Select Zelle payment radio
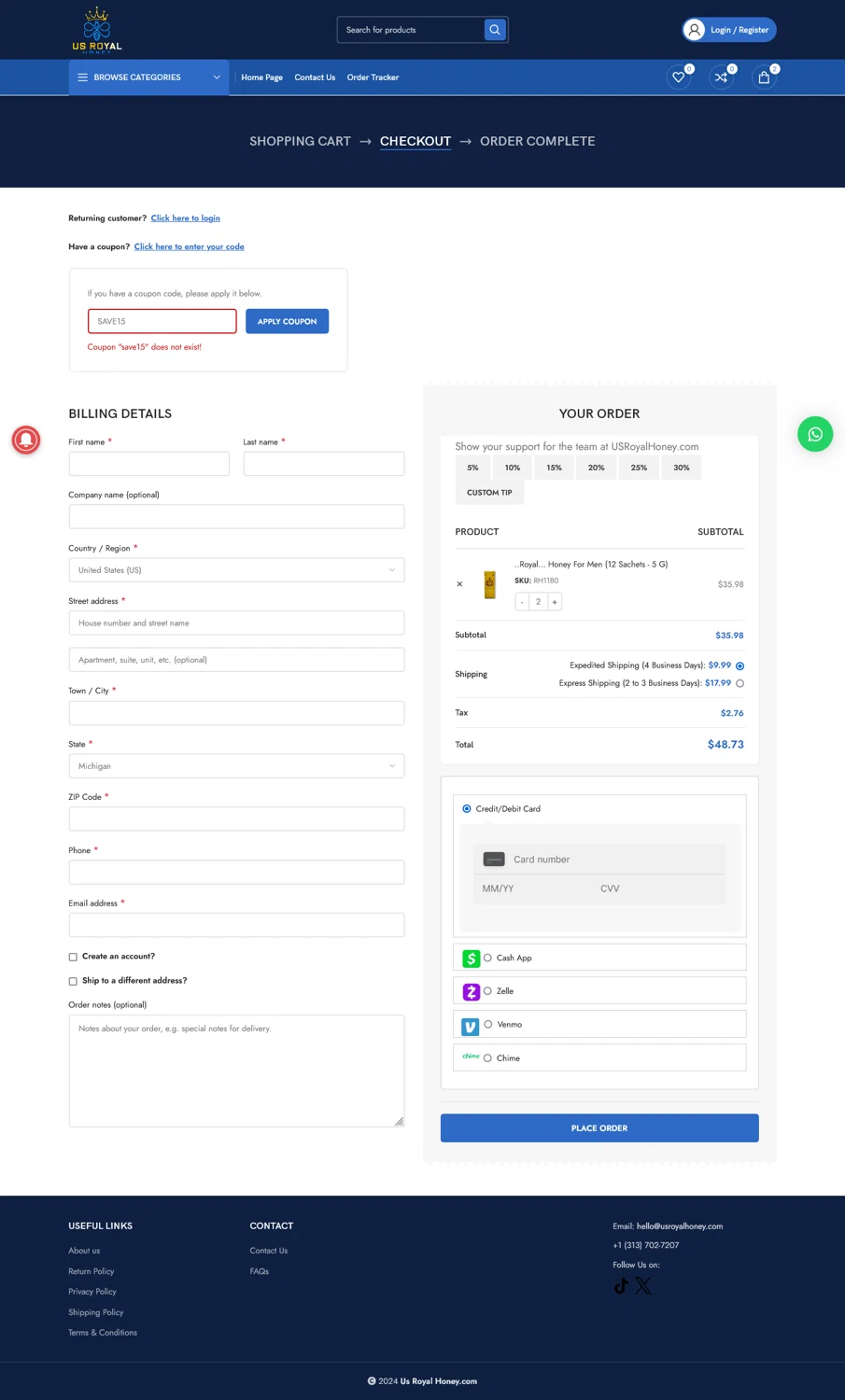The width and height of the screenshot is (845, 1400). point(487,991)
